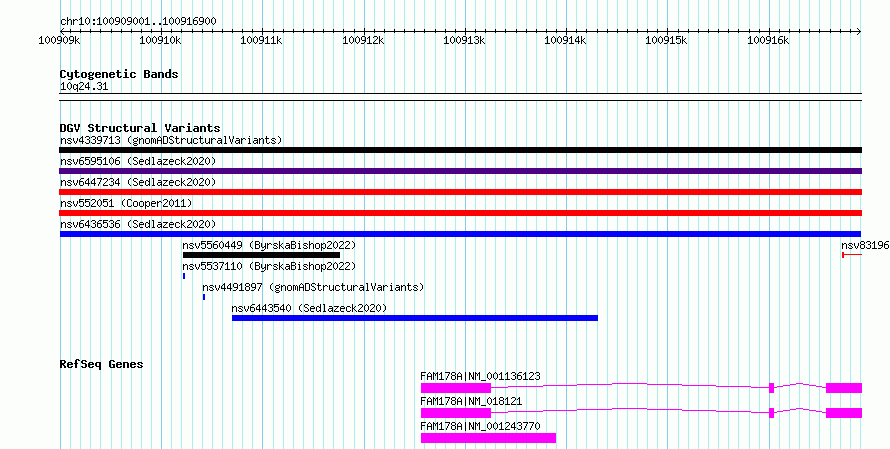Click the FAM178A NM_001243770 exon bar
The width and height of the screenshot is (890, 449).
pos(488,438)
